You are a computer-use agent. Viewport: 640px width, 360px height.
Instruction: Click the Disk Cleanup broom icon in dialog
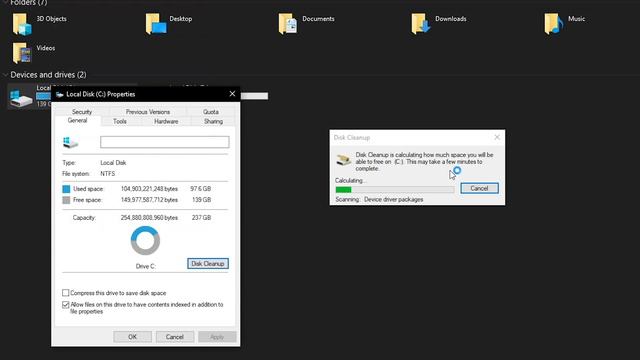[x=343, y=160]
